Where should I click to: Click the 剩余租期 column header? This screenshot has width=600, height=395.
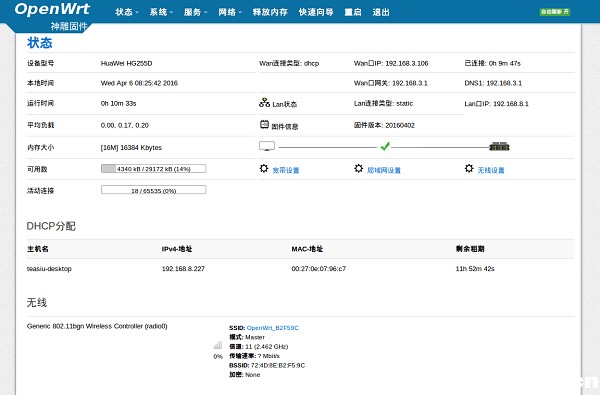(x=470, y=249)
